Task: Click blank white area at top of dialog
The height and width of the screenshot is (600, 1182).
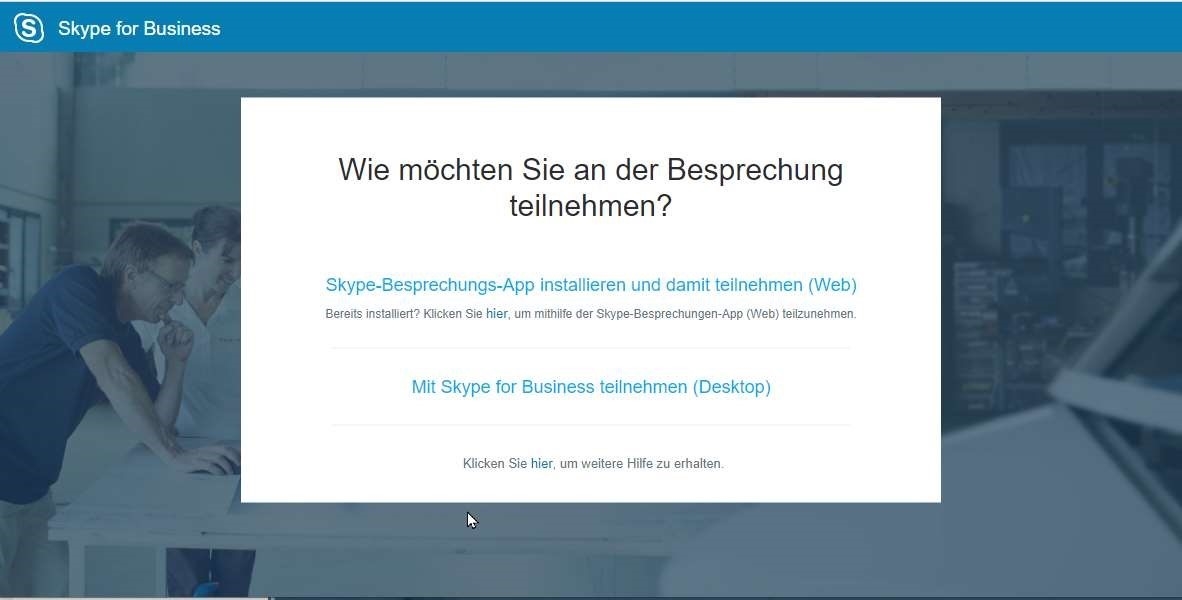Action: click(x=590, y=120)
